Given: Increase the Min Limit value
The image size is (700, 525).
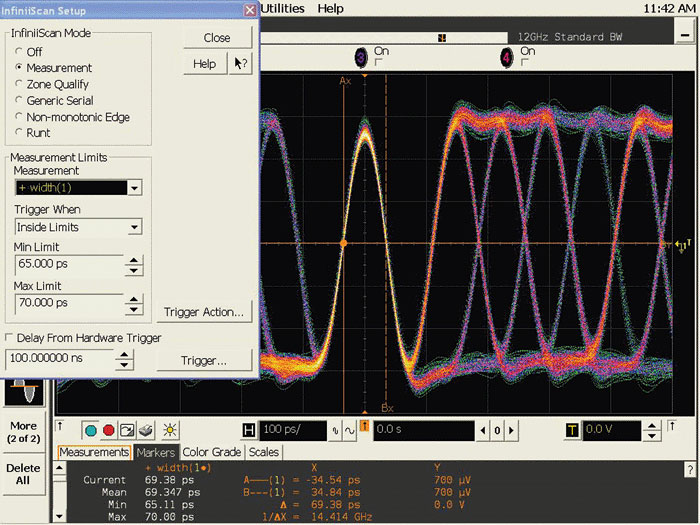Looking at the screenshot, I should coord(133,260).
